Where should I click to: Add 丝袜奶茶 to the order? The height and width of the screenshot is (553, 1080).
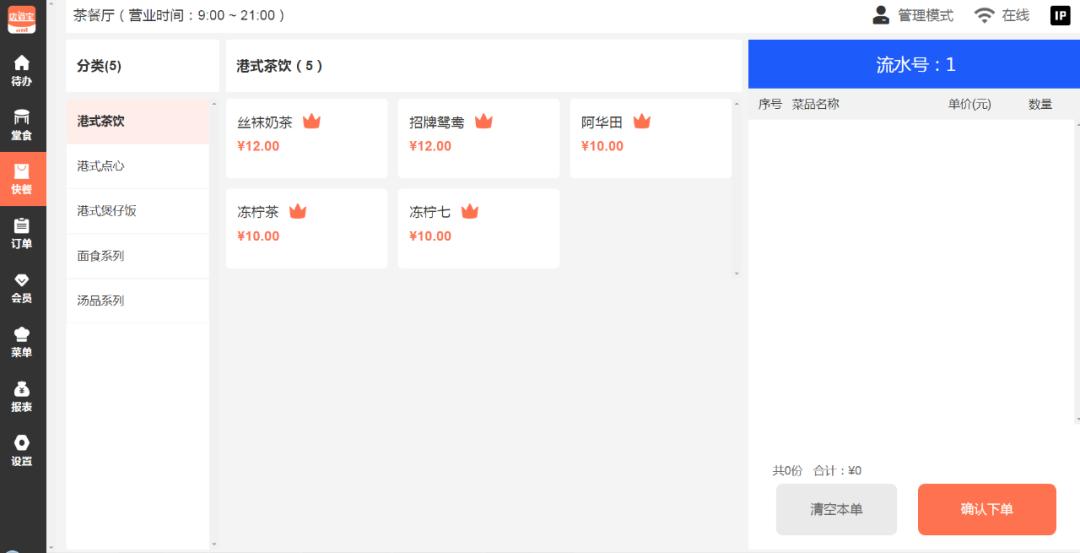[306, 138]
